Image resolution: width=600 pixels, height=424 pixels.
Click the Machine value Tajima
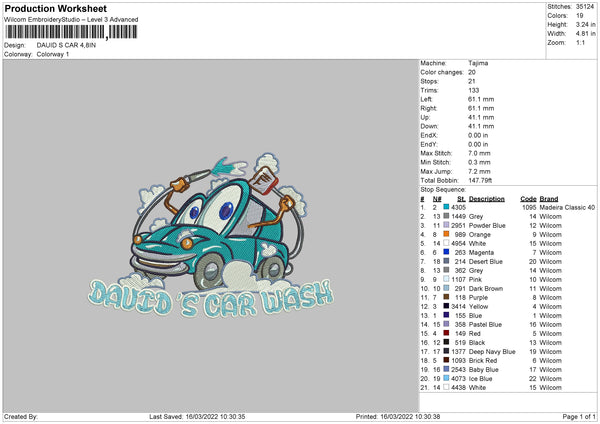(478, 63)
